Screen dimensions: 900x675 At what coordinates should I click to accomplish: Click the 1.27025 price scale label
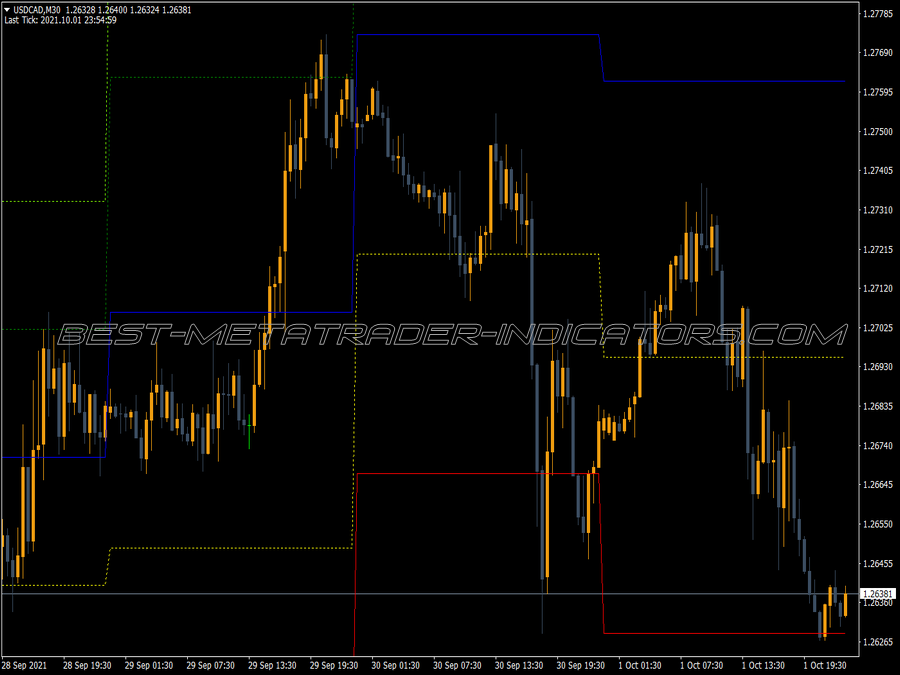878,328
